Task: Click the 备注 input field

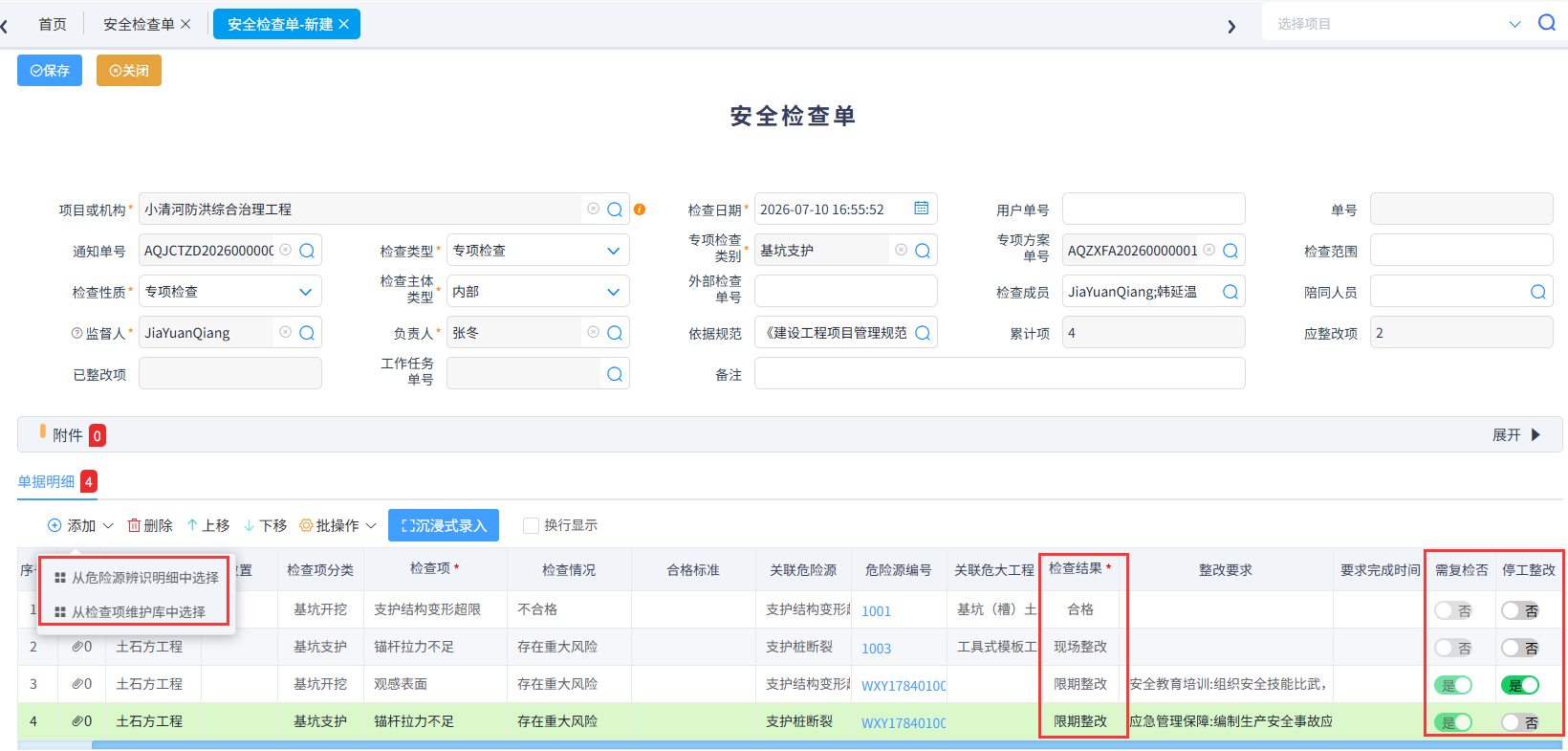Action: coord(1000,374)
